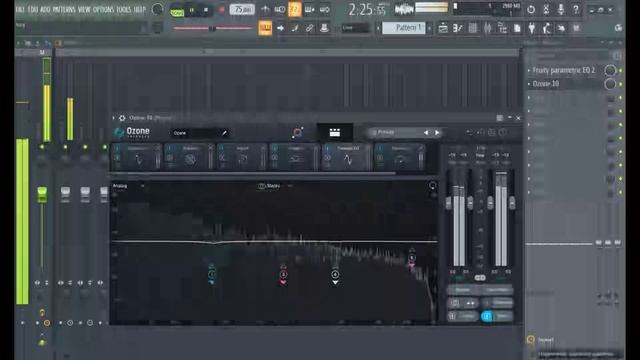Image resolution: width=640 pixels, height=360 pixels.
Task: Select the Dynamic EQ module
Action: click(347, 157)
